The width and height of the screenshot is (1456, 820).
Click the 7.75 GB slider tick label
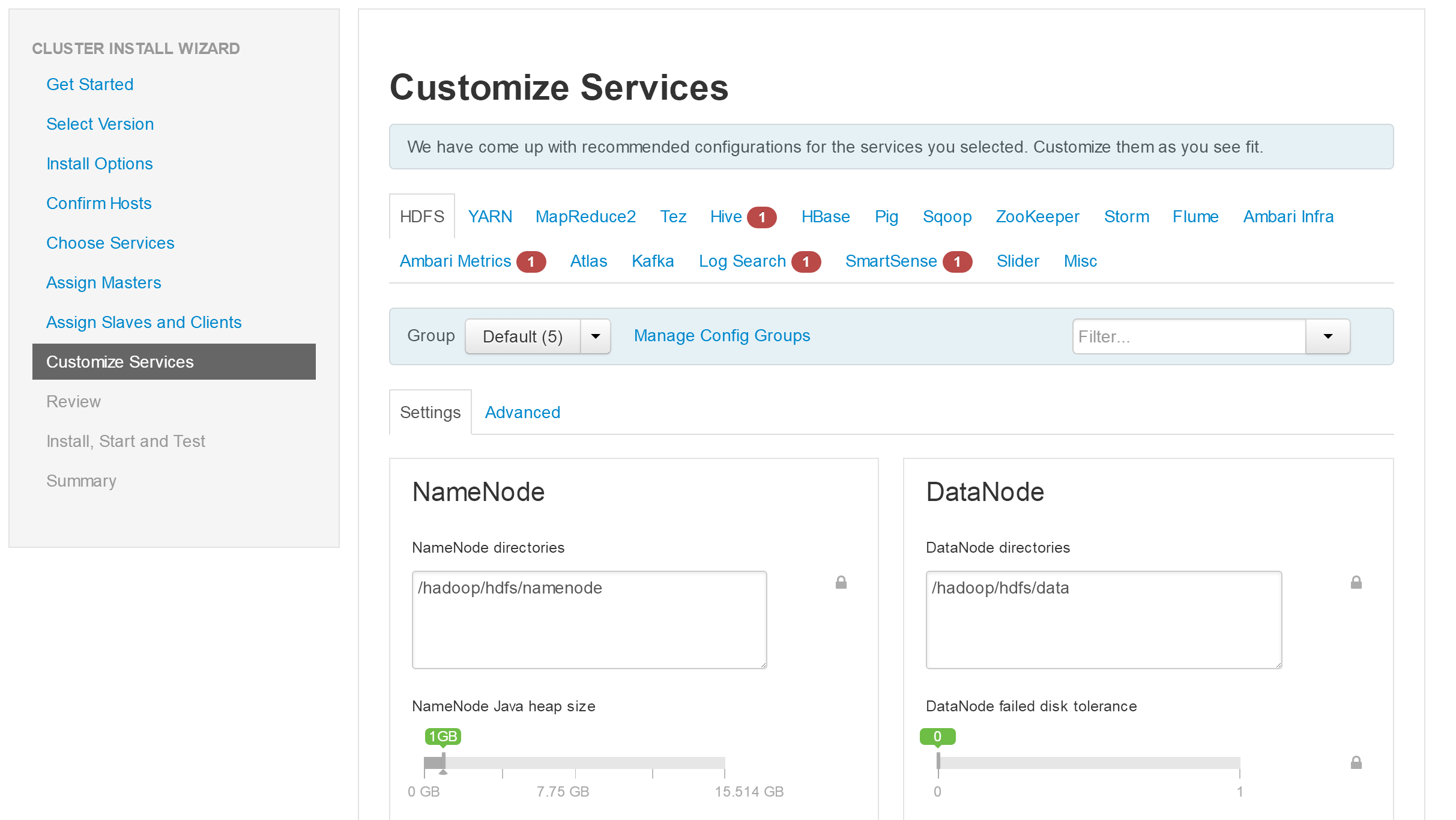pos(563,792)
